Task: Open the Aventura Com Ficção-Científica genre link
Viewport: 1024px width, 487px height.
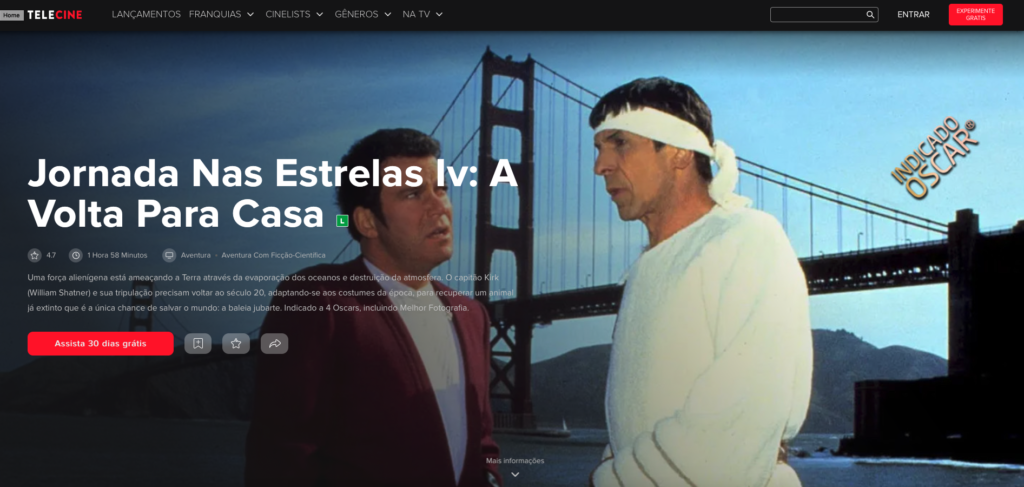Action: click(273, 255)
